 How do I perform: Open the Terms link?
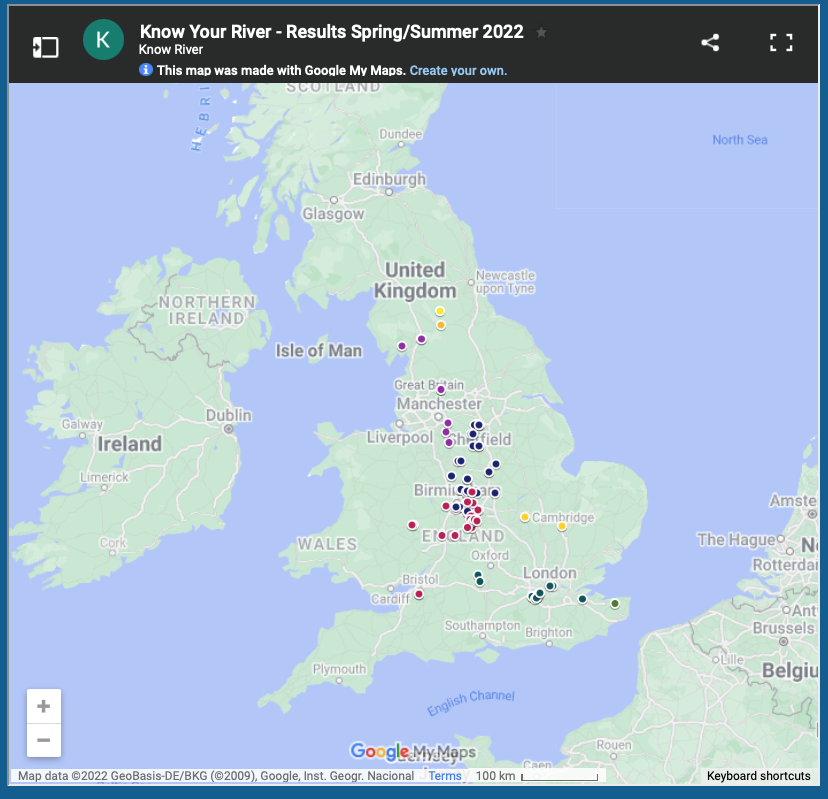click(445, 776)
